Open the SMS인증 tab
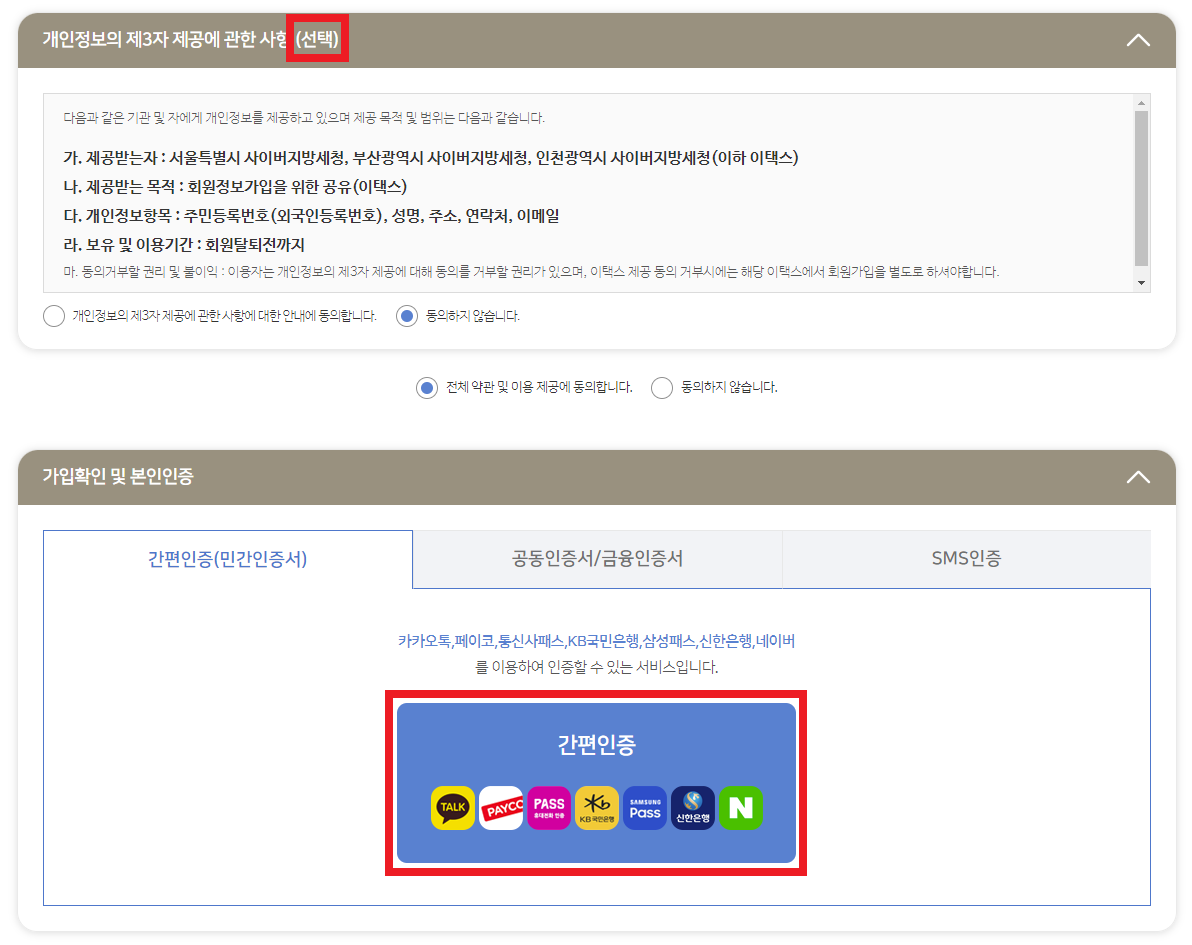Image resolution: width=1192 pixels, height=945 pixels. (966, 559)
